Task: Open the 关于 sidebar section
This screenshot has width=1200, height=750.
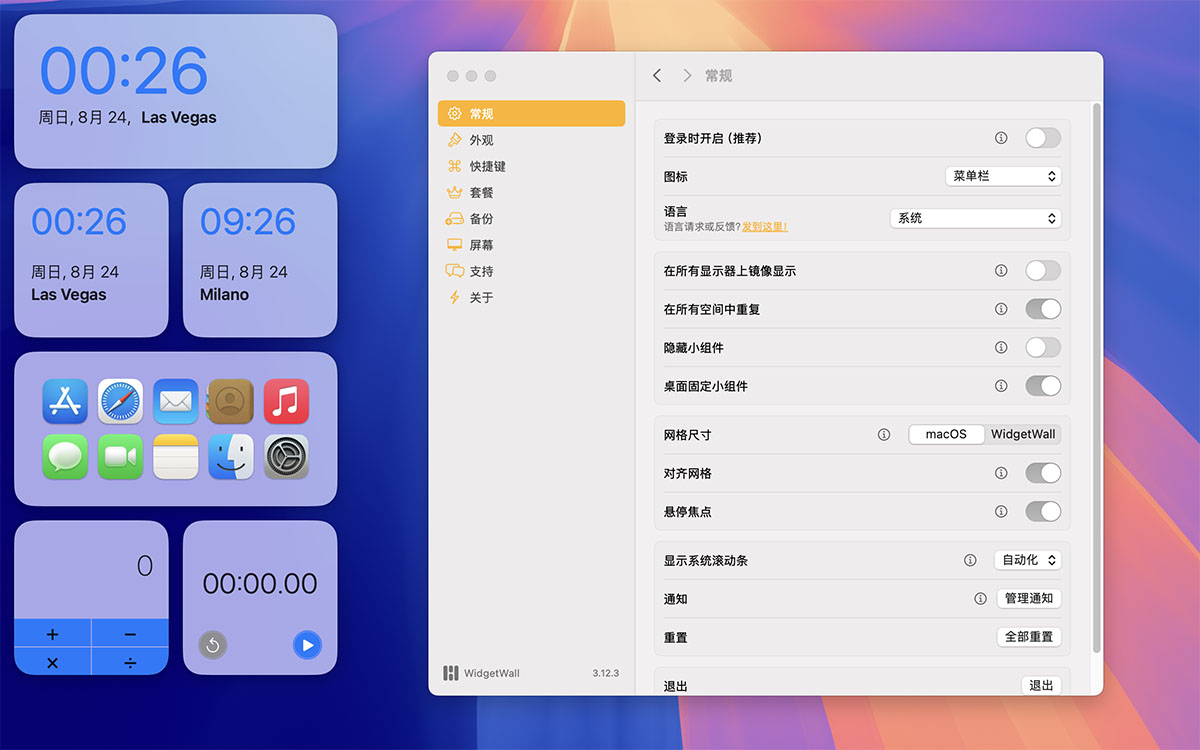Action: click(x=531, y=297)
